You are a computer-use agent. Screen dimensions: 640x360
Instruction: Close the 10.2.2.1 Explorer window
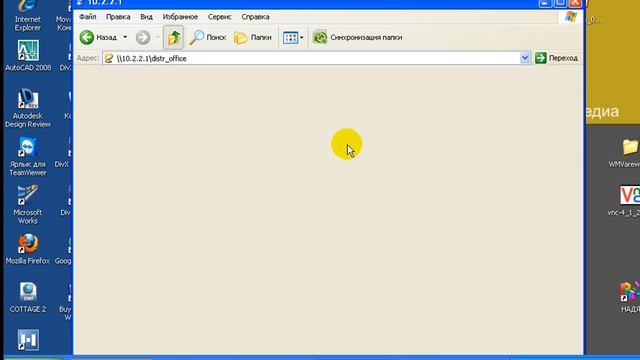point(575,3)
